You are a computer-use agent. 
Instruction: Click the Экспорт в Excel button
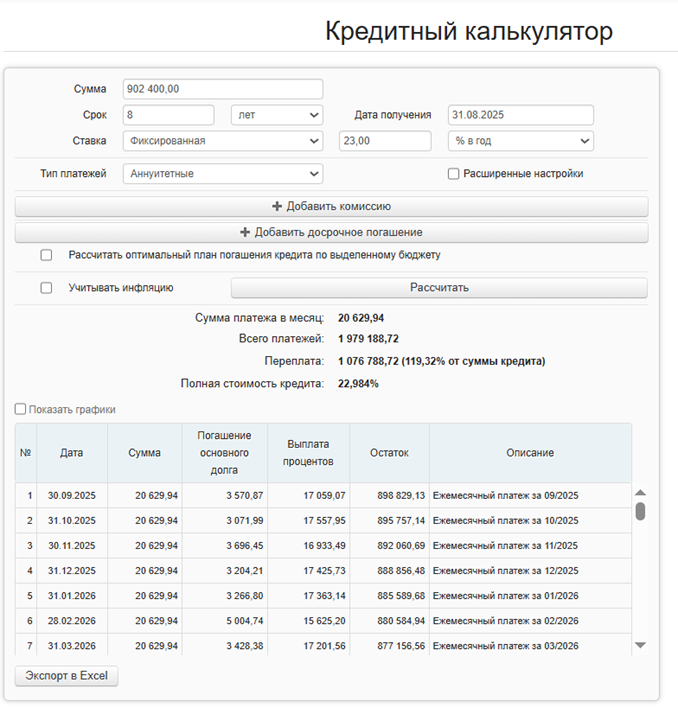click(x=67, y=676)
